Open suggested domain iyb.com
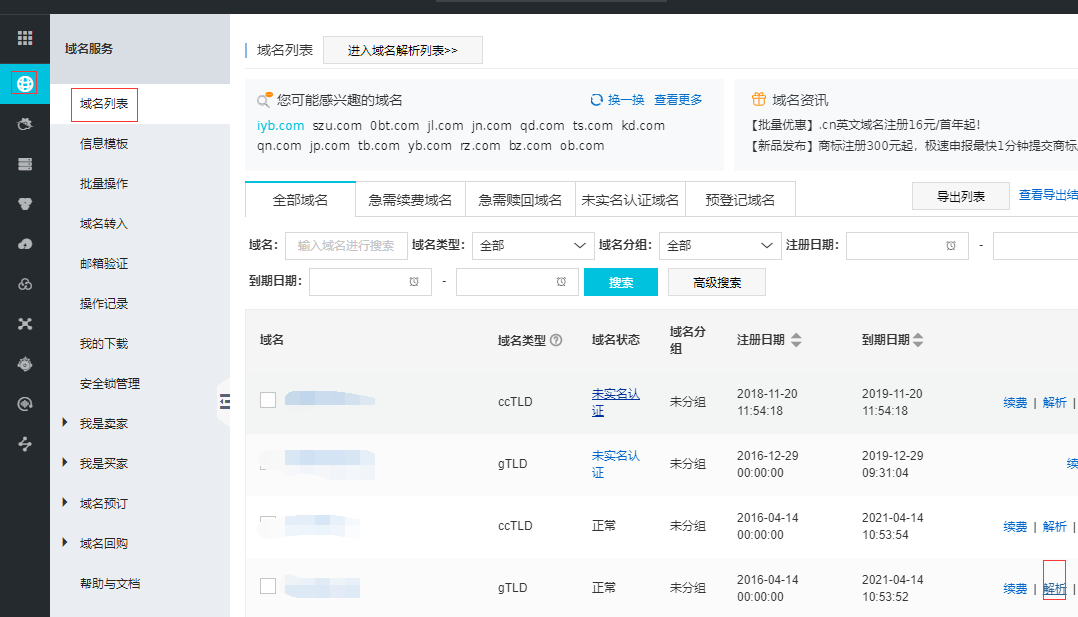 (x=280, y=126)
